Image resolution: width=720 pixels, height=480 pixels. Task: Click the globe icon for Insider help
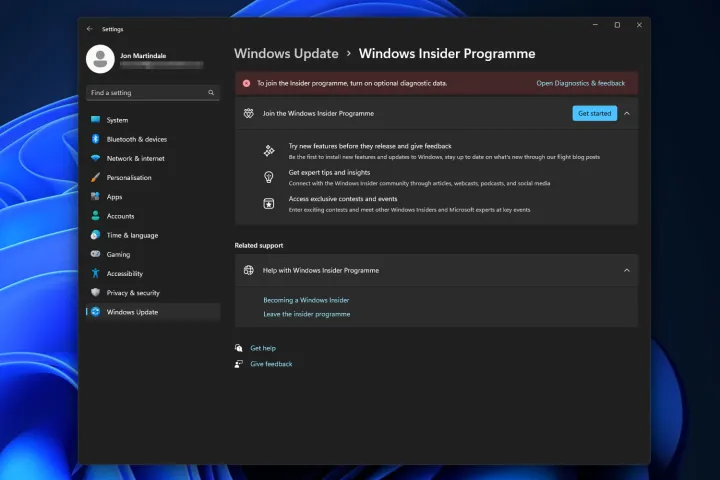pos(248,271)
